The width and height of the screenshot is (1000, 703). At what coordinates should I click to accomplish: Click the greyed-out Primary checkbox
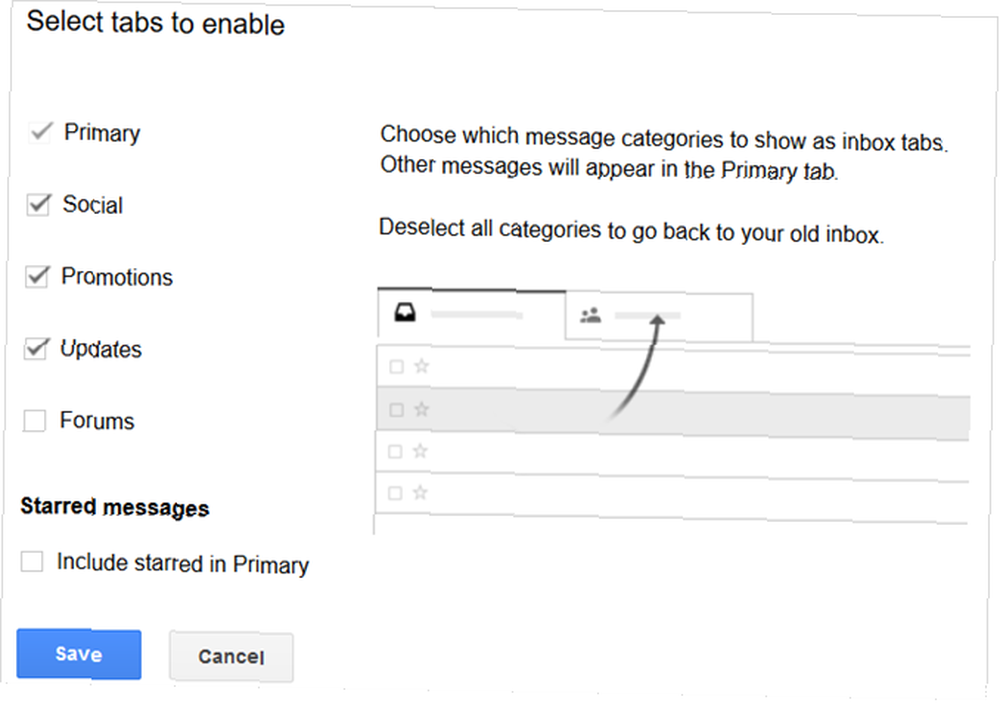click(41, 132)
